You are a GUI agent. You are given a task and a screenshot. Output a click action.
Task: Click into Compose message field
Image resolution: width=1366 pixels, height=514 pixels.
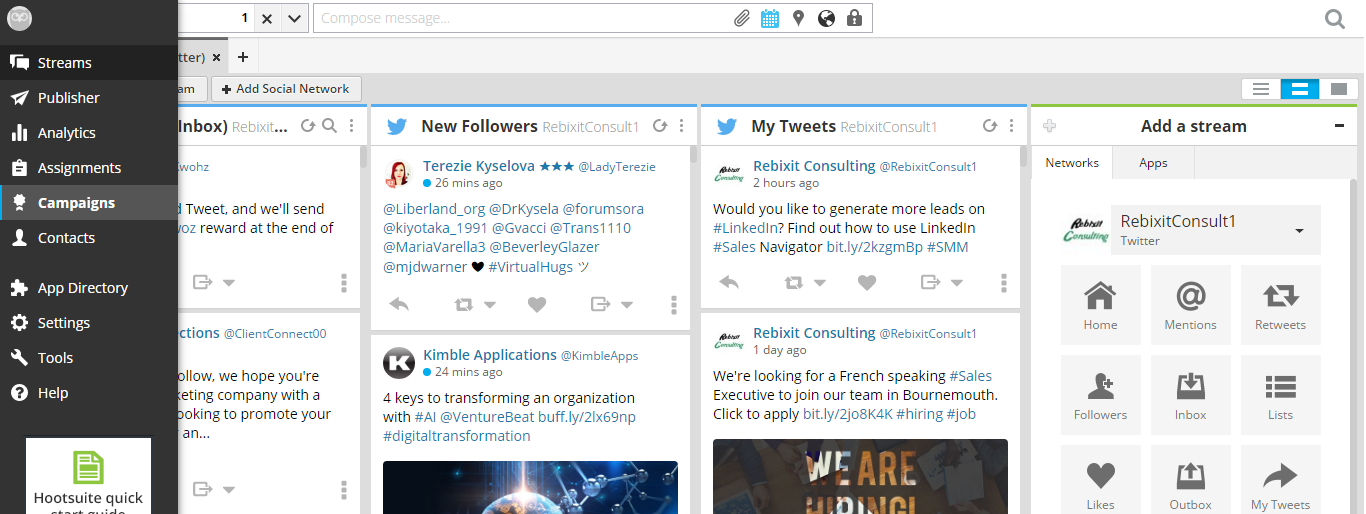pos(522,18)
